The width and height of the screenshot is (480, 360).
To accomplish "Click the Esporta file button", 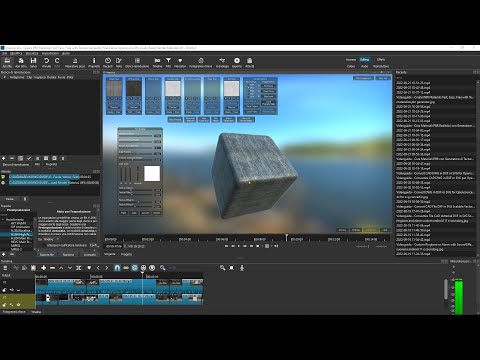I will click(x=47, y=254).
